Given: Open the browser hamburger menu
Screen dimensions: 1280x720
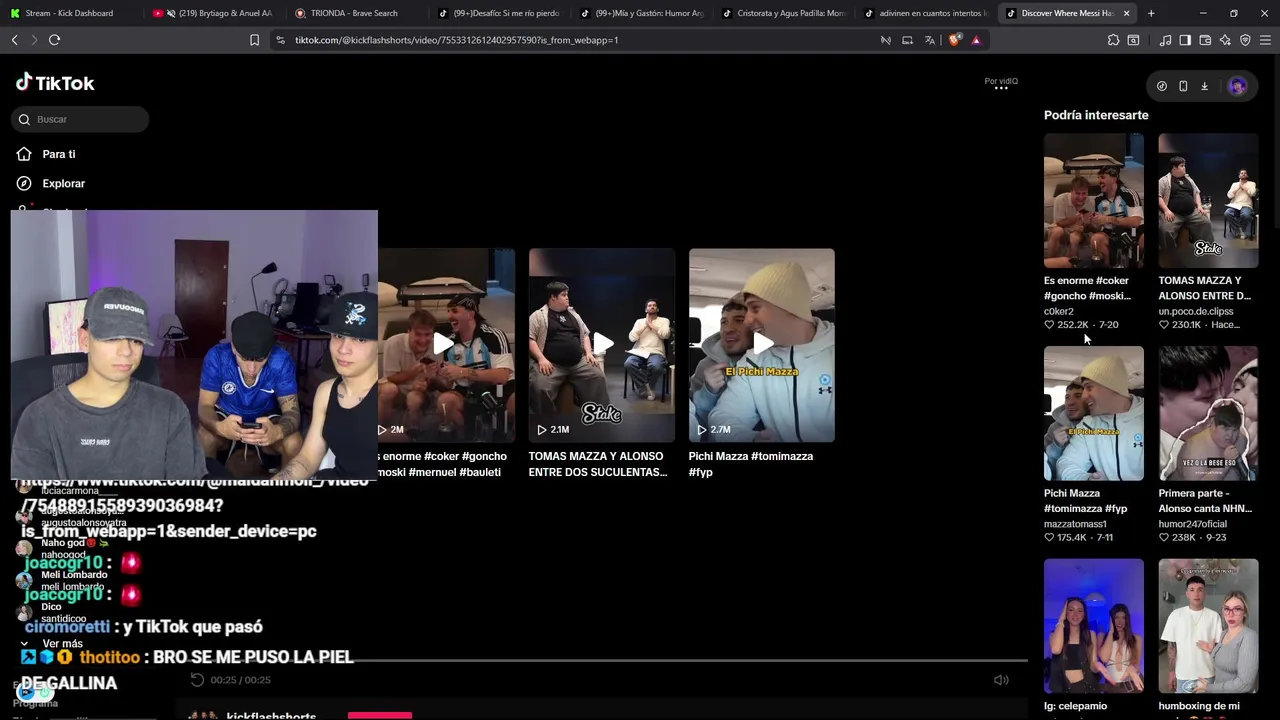Looking at the screenshot, I should pyautogui.click(x=1265, y=40).
